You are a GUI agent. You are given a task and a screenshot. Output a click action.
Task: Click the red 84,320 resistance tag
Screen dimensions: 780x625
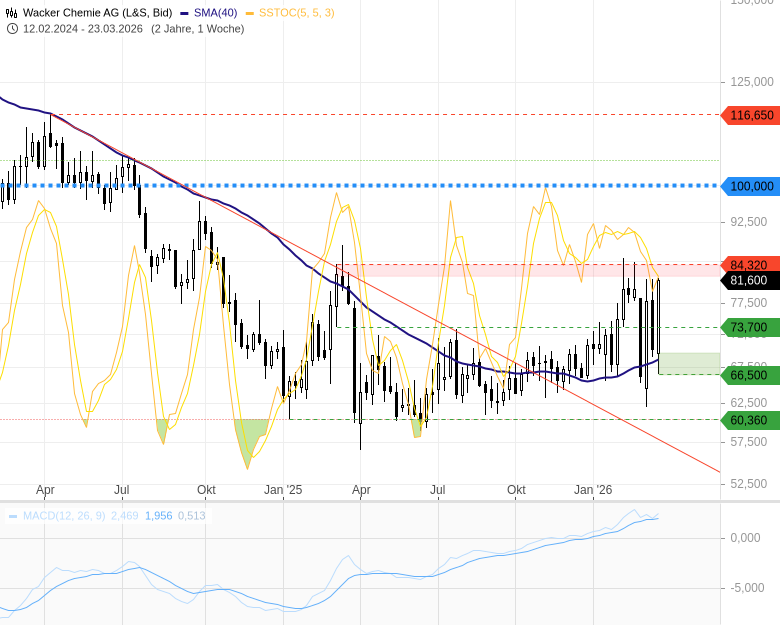(x=748, y=265)
